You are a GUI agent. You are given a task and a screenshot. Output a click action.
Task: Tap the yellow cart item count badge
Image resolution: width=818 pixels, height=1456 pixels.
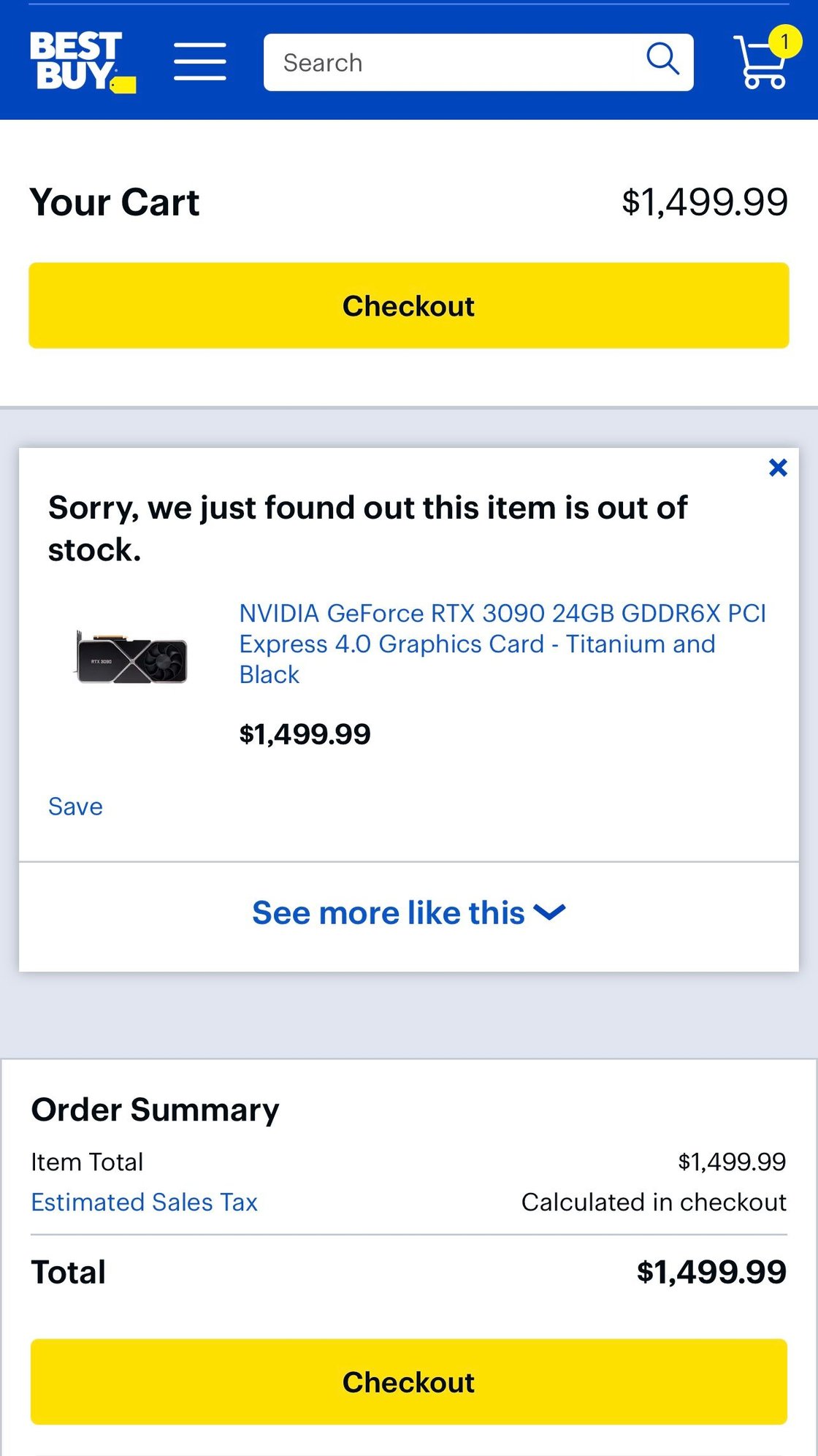click(x=785, y=42)
